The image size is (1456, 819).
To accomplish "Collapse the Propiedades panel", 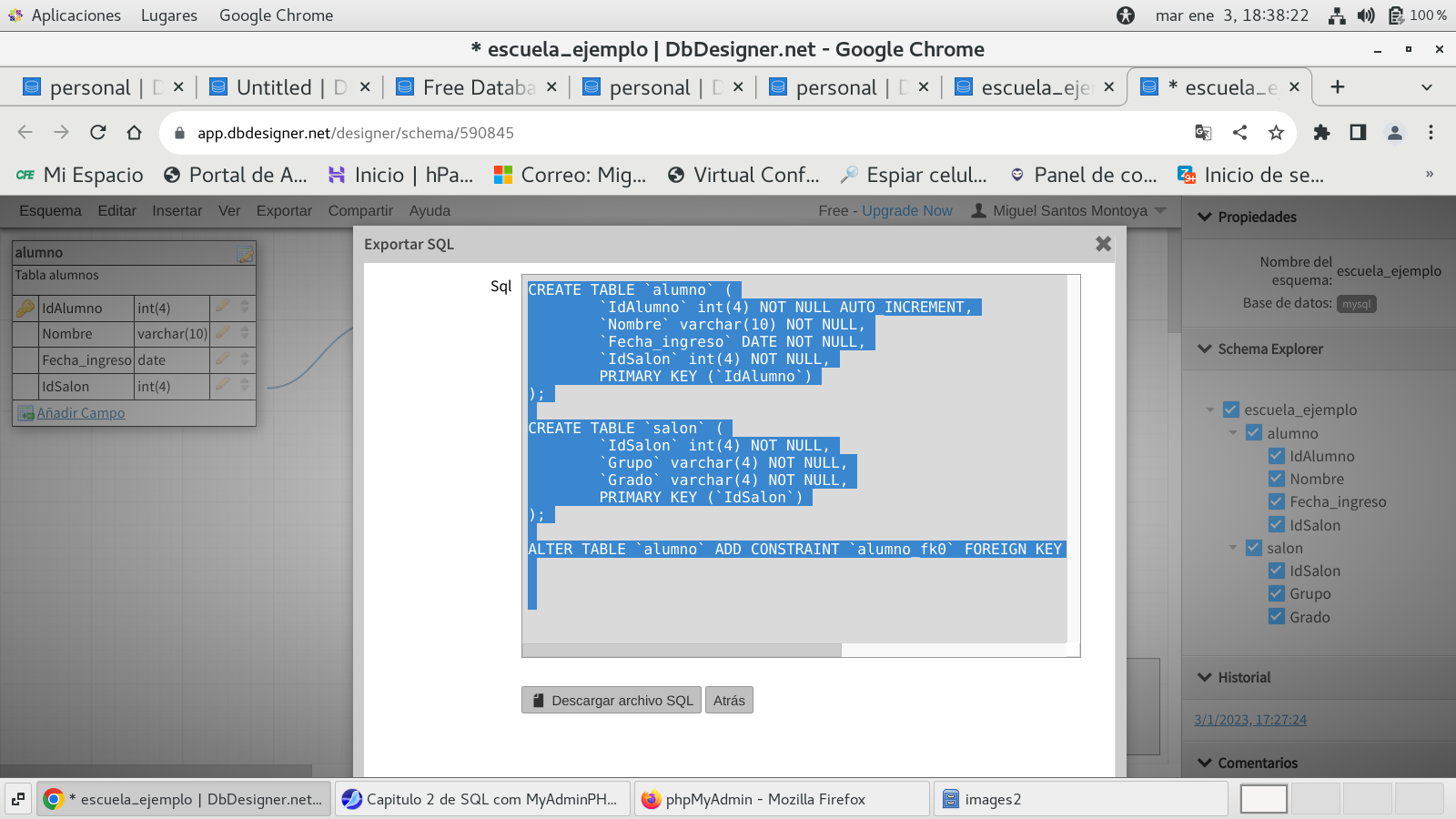I will coord(1206,217).
